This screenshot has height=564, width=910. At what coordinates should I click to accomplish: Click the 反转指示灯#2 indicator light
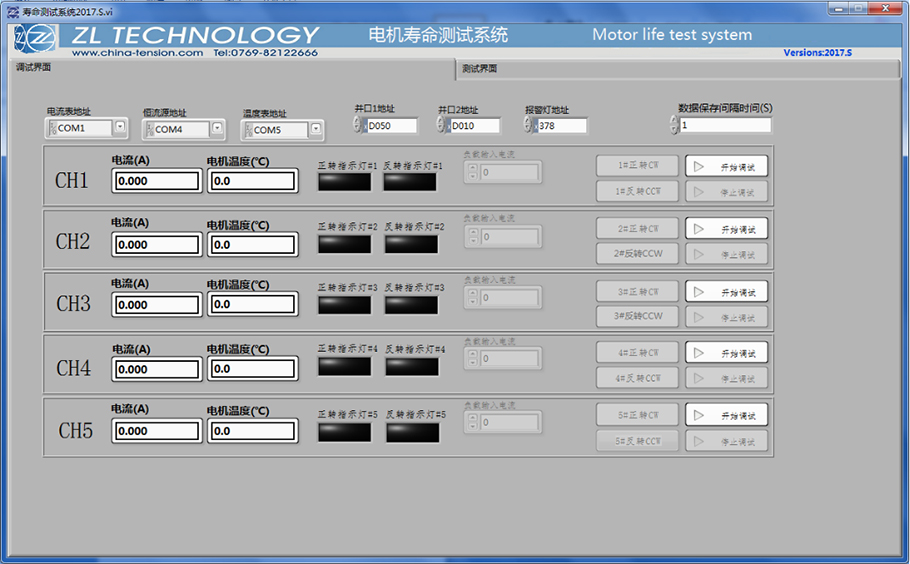click(411, 244)
